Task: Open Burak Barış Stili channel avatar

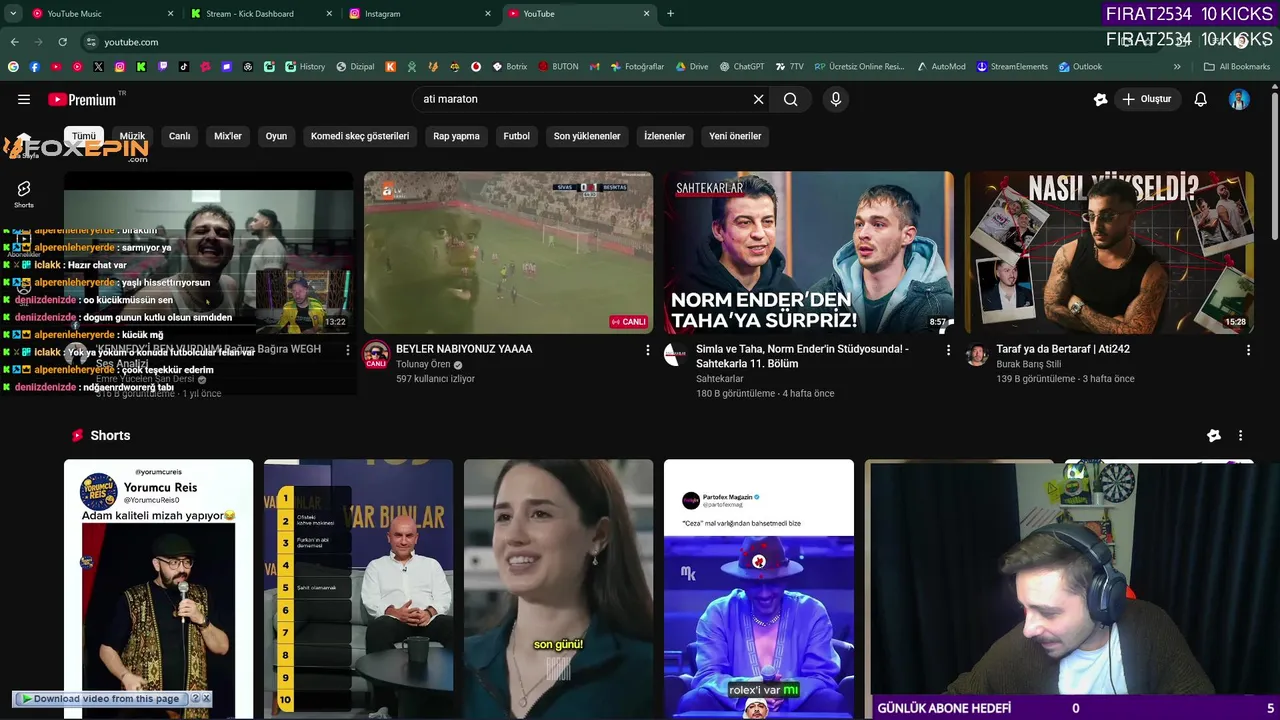Action: [976, 354]
